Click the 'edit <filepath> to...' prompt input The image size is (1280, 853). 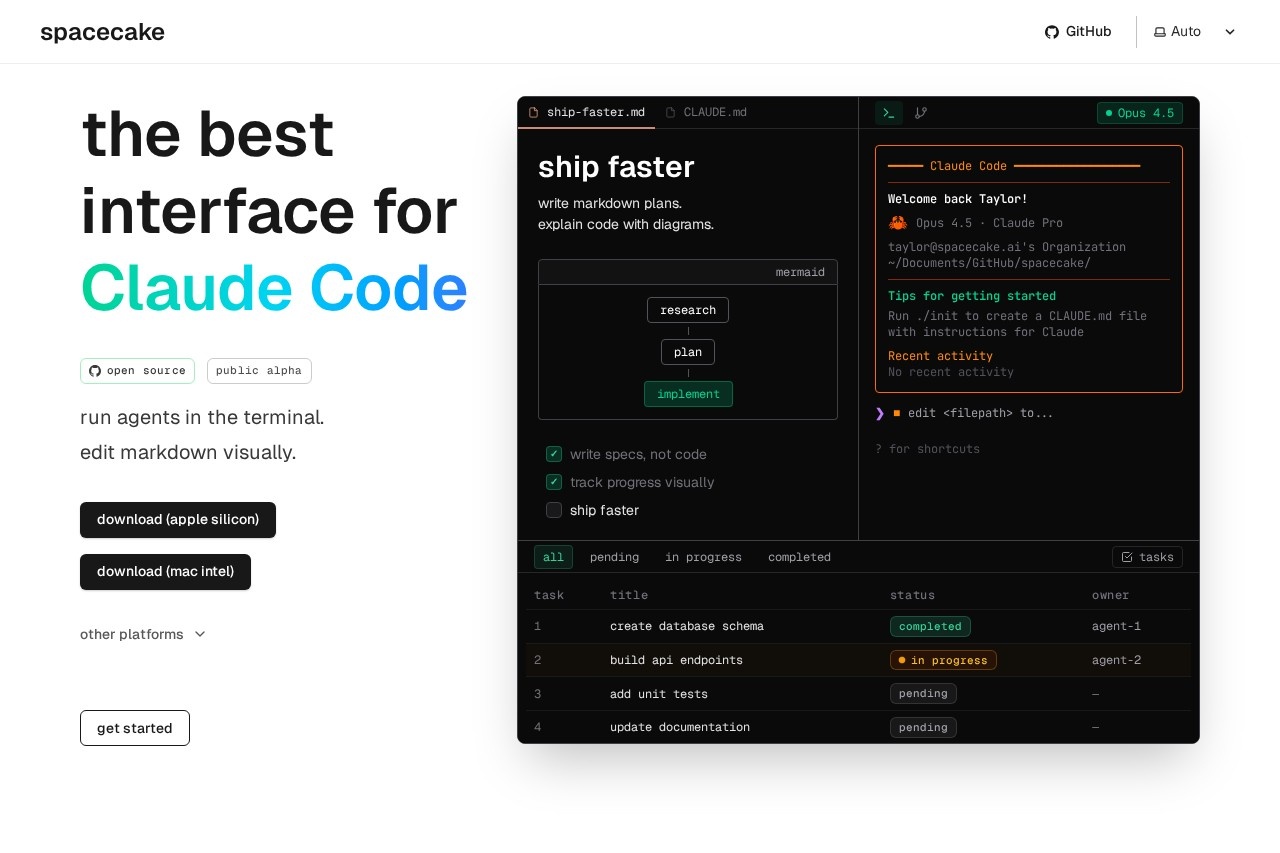(980, 413)
